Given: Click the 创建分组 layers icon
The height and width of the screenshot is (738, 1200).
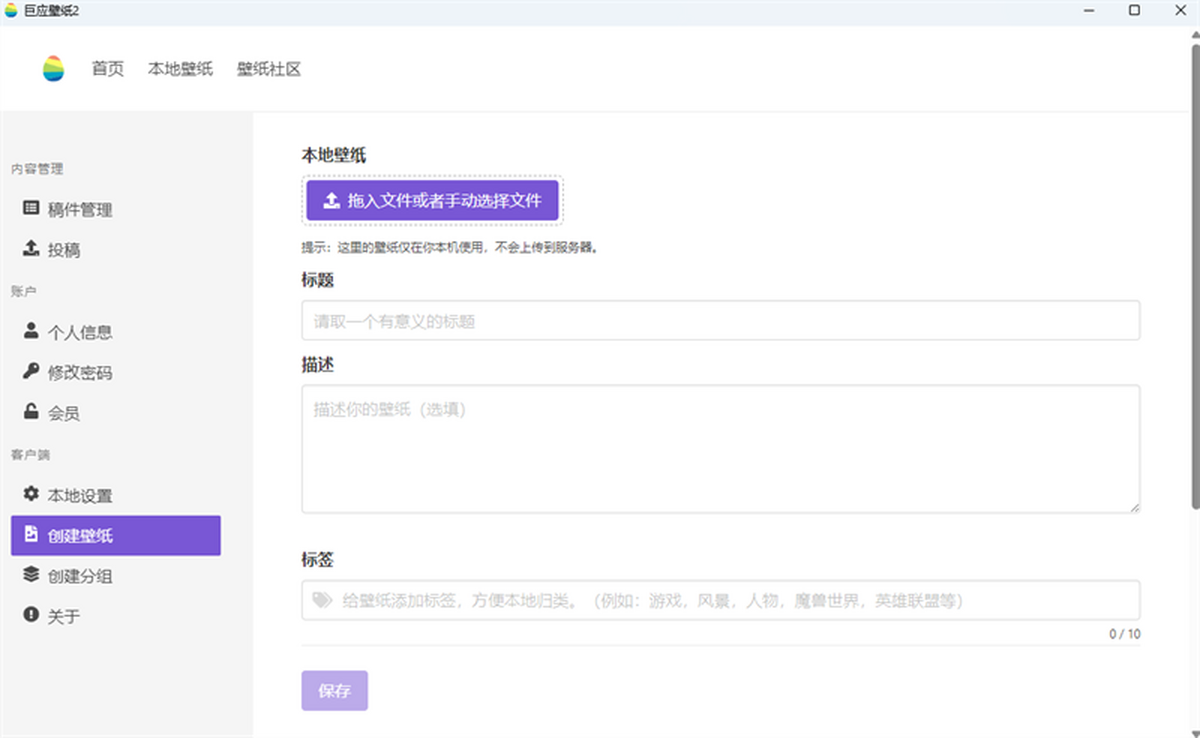Looking at the screenshot, I should (31, 575).
